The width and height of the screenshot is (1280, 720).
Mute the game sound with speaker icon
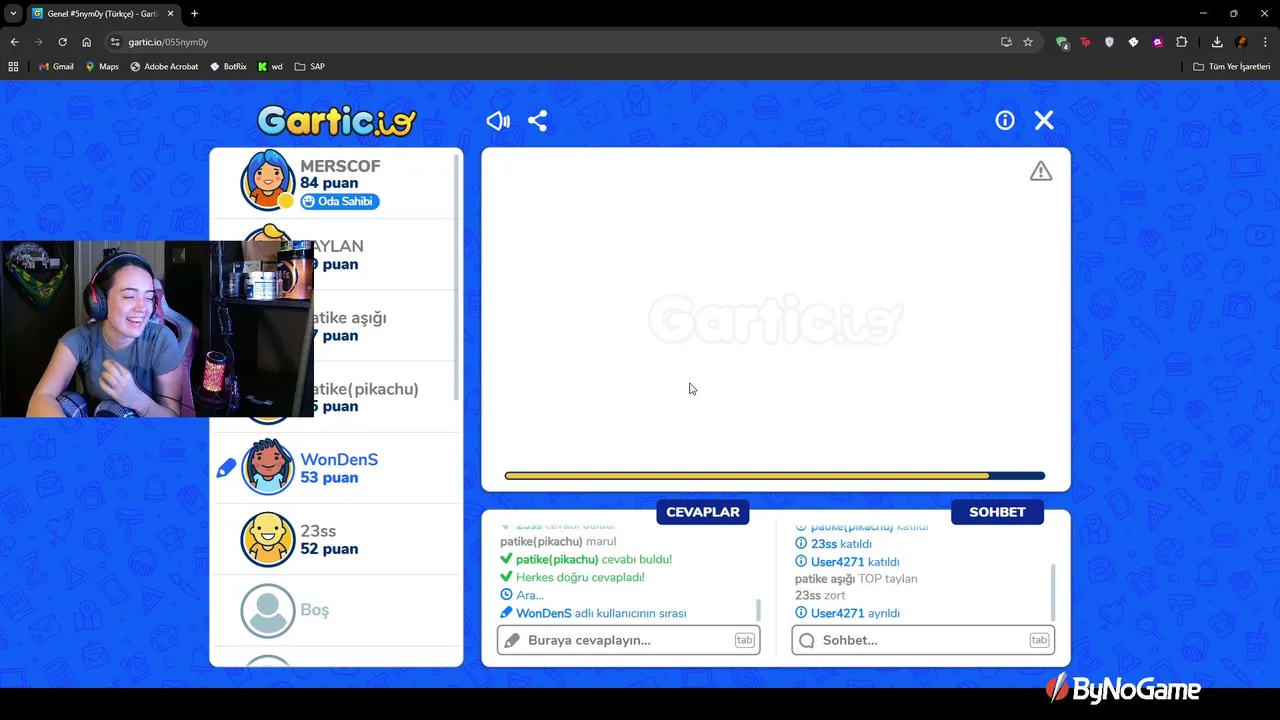[x=498, y=121]
